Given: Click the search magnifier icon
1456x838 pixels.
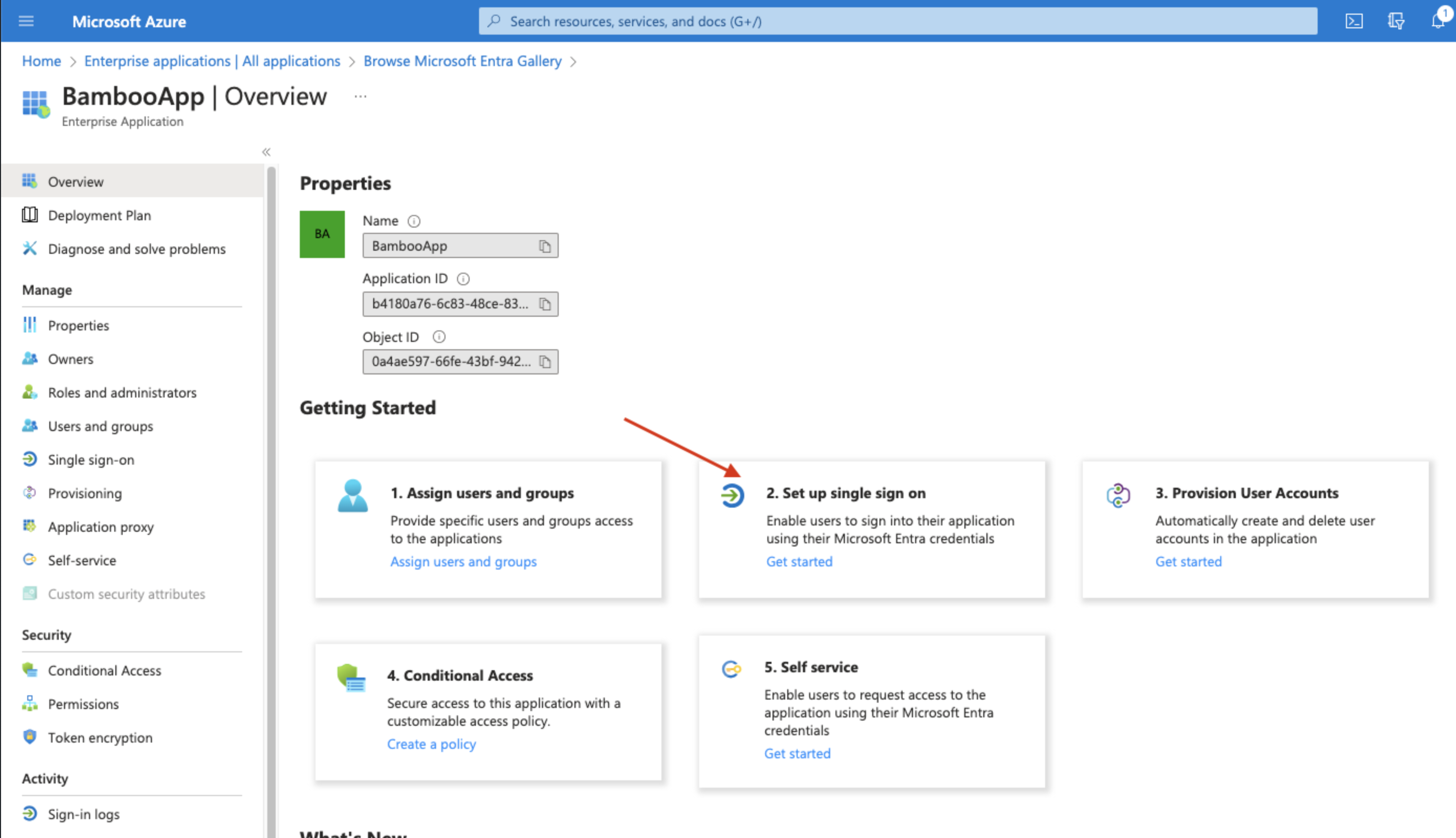Looking at the screenshot, I should 493,22.
